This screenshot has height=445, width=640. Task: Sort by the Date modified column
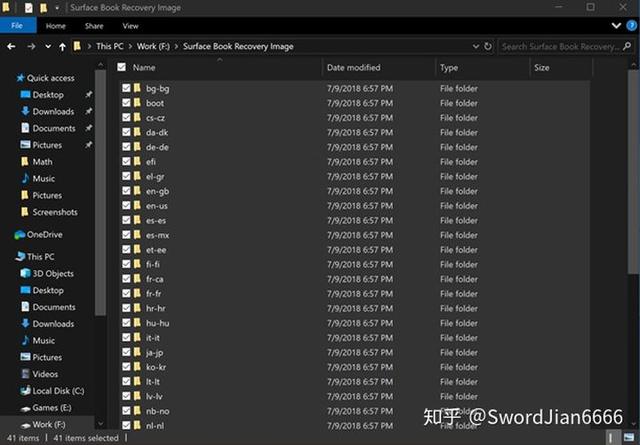click(x=353, y=68)
